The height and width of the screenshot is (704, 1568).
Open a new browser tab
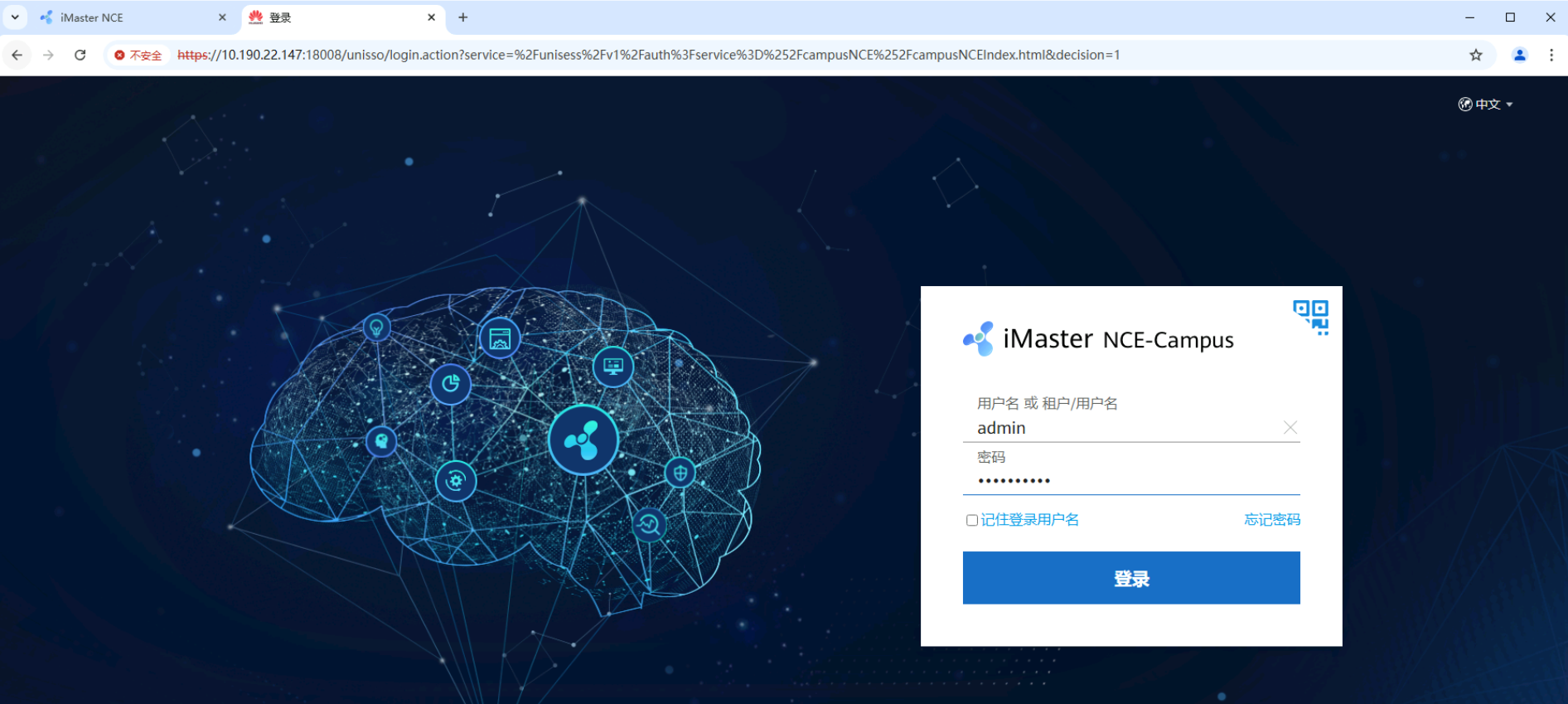[463, 17]
